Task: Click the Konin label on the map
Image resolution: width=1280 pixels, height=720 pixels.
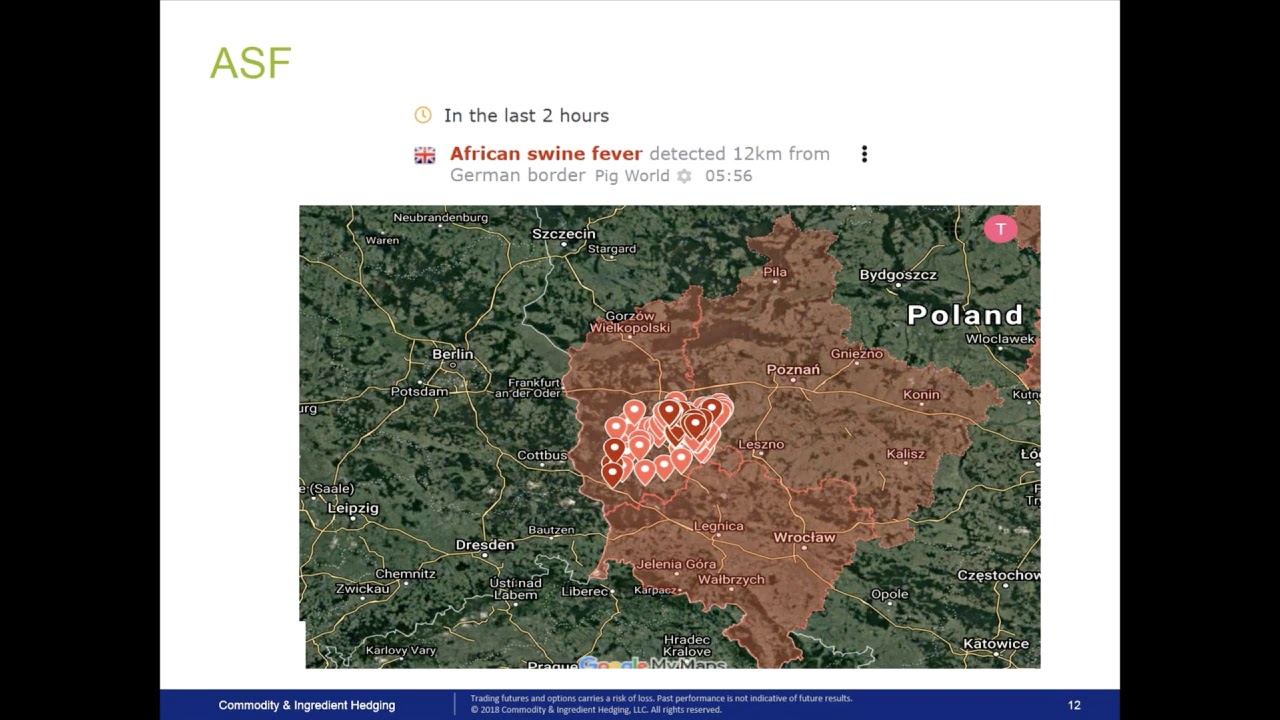Action: click(921, 395)
